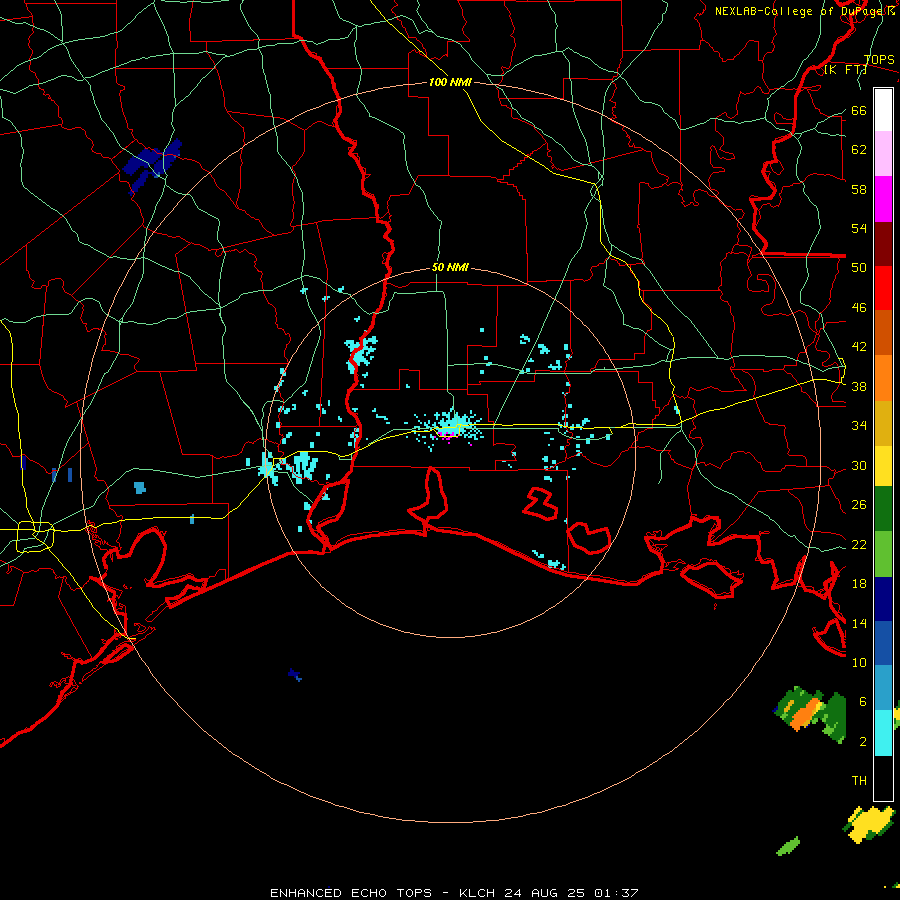900x900 pixels.
Task: Select the "46" legend value
Action: coord(859,308)
